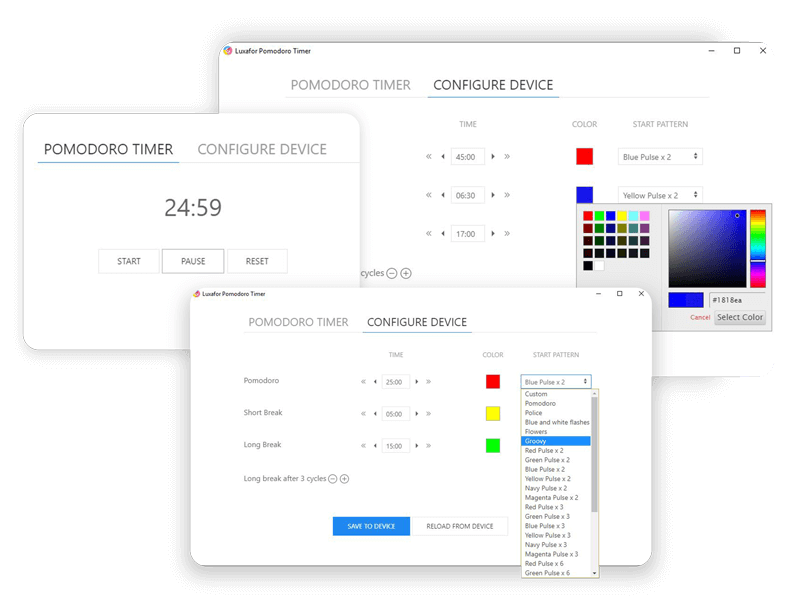Image resolution: width=800 pixels, height=600 pixels.
Task: Confirm with Select Color in the picker
Action: tap(740, 317)
